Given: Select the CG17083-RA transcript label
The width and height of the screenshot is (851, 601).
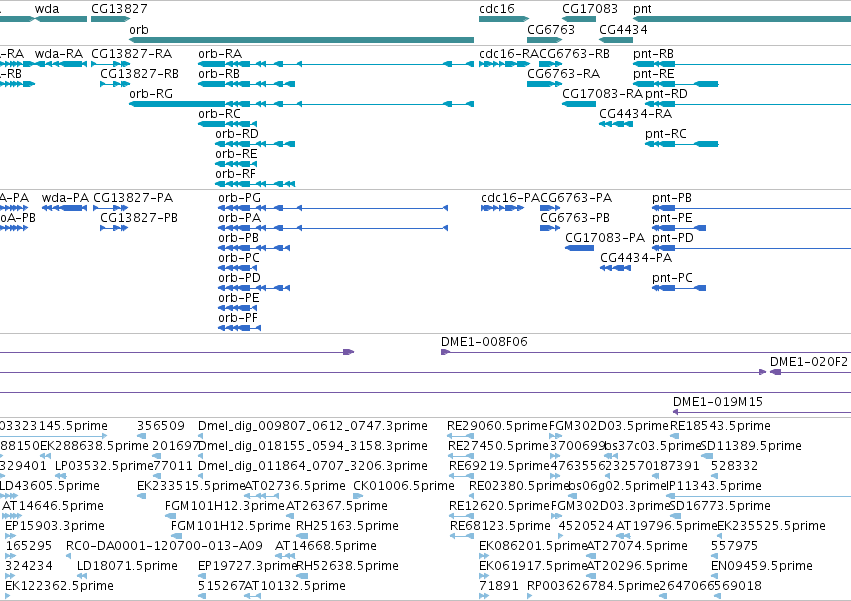Looking at the screenshot, I should pos(602,93).
